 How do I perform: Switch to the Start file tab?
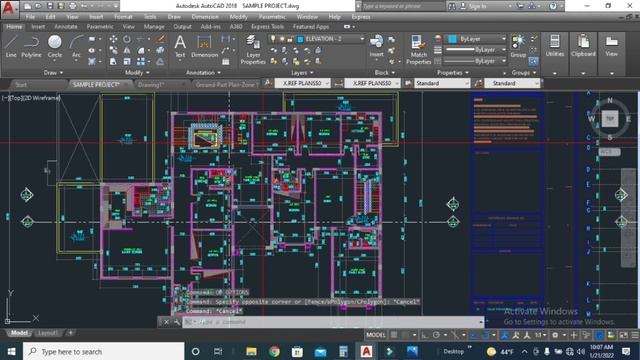point(21,84)
